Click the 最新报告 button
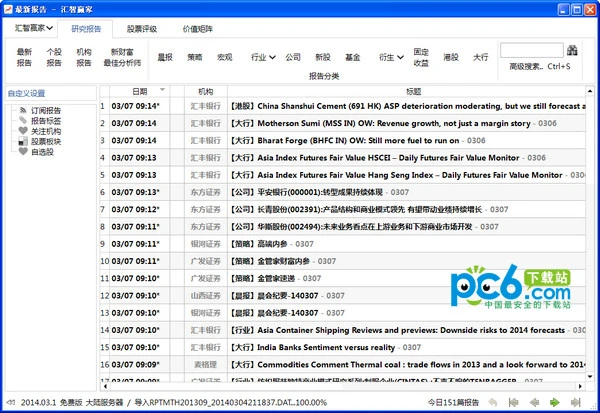Screen dimensions: 600x413 pyautogui.click(x=24, y=57)
